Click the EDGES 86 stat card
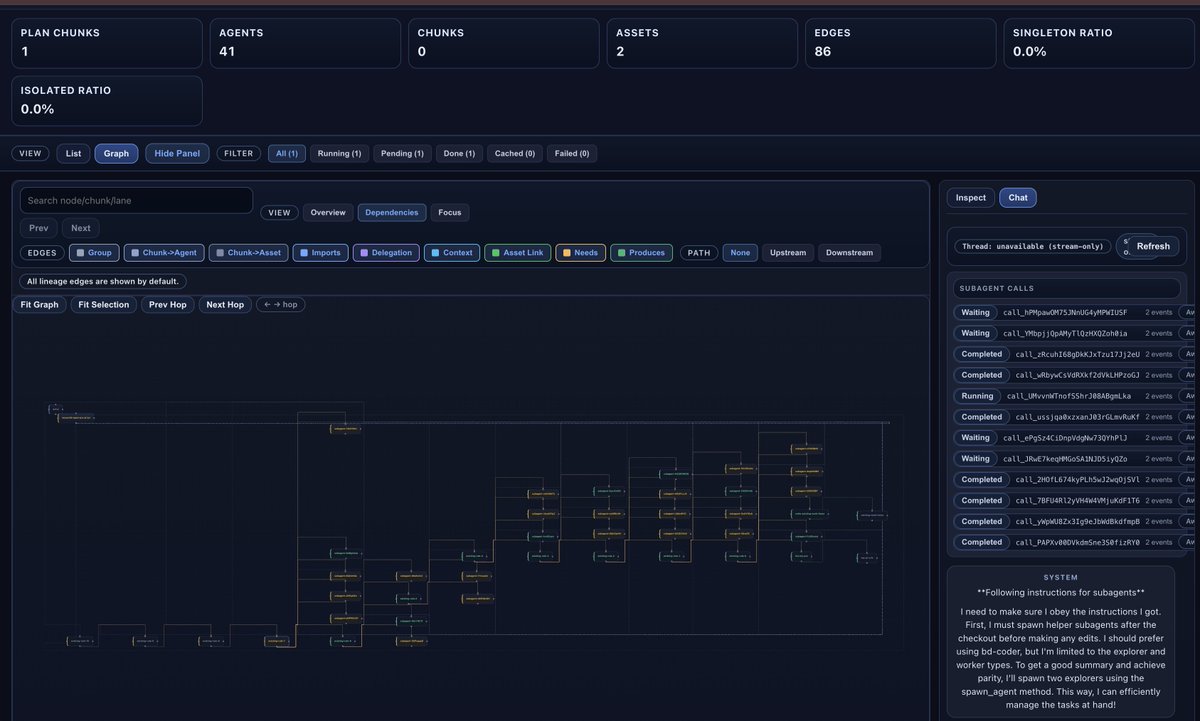Image resolution: width=1200 pixels, height=721 pixels. tap(901, 43)
